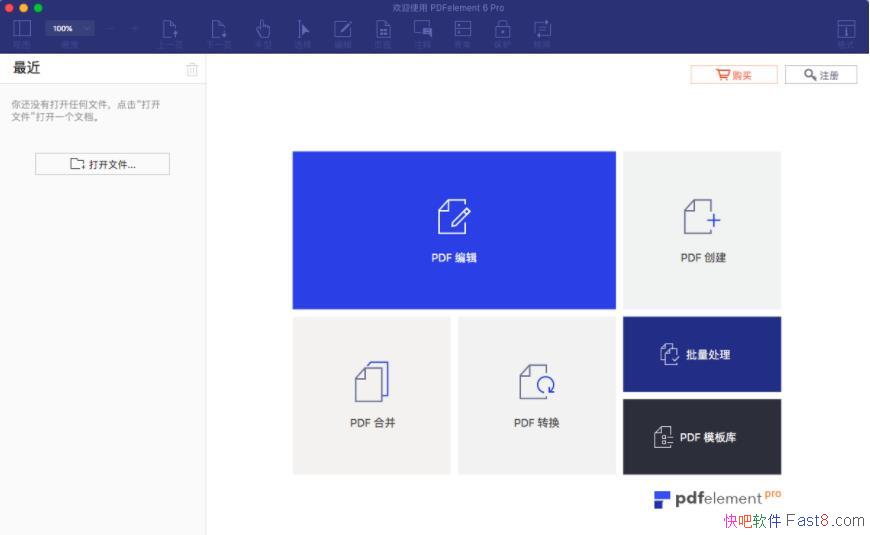Click the document convert arrows icon
Viewport: 870px width, 535px height.
pyautogui.click(x=537, y=381)
